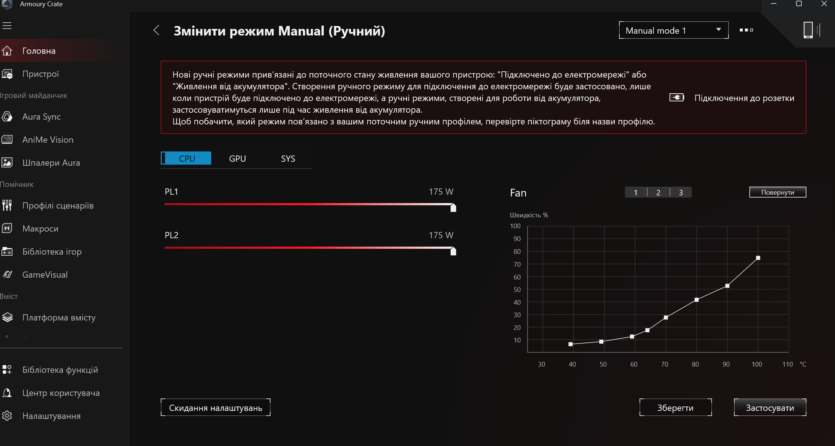
Task: Click the Центр користувача bell icon
Action: (x=7, y=393)
